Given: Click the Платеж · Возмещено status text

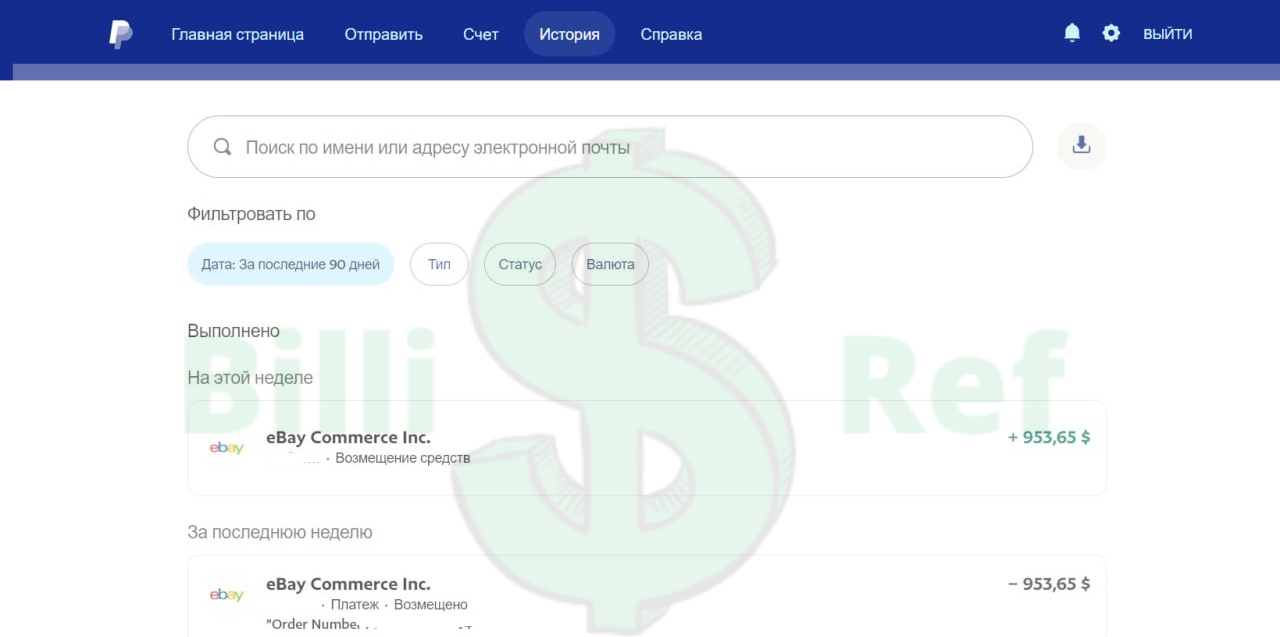Looking at the screenshot, I should click(x=399, y=605).
